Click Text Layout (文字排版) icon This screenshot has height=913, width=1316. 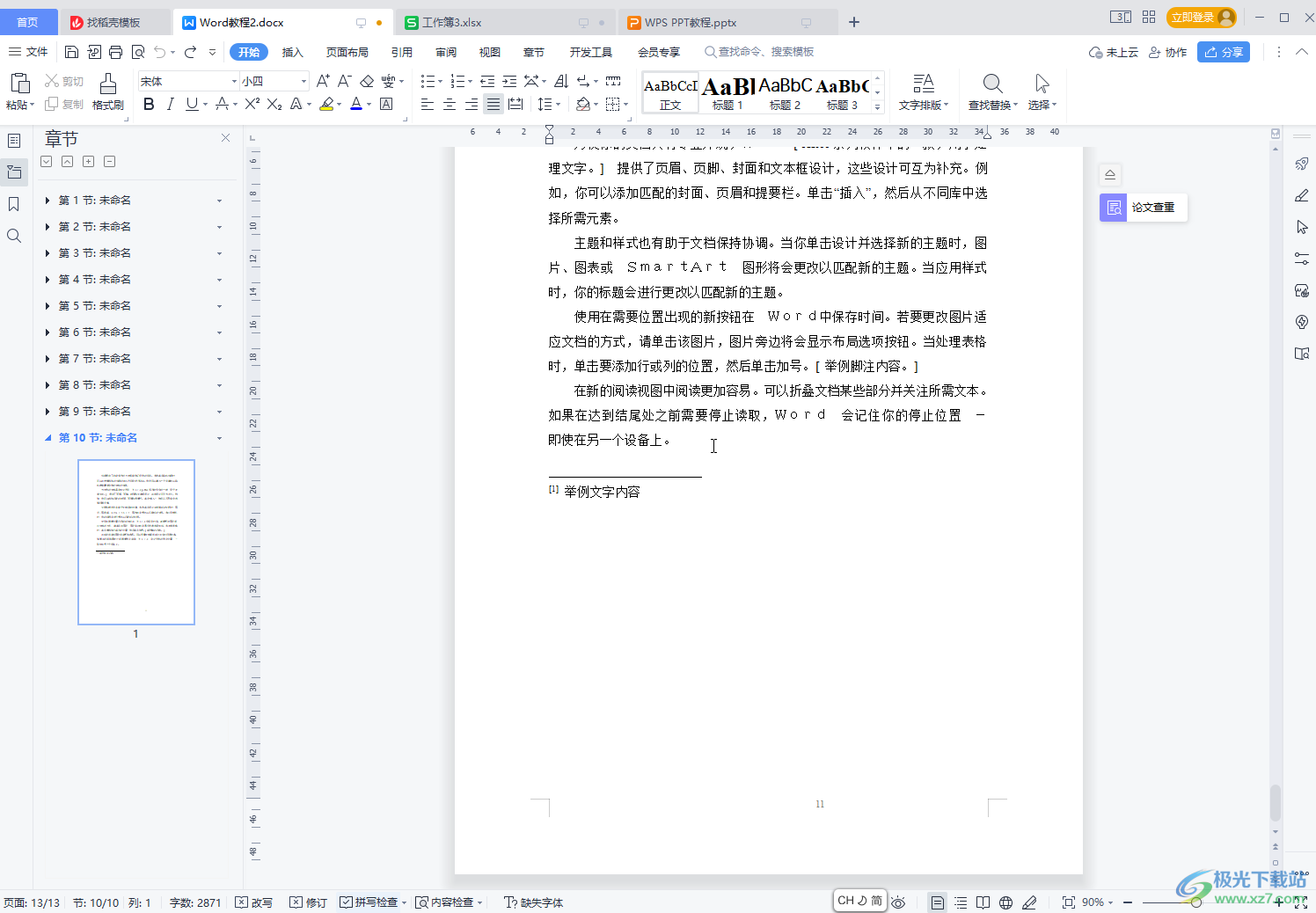point(923,84)
